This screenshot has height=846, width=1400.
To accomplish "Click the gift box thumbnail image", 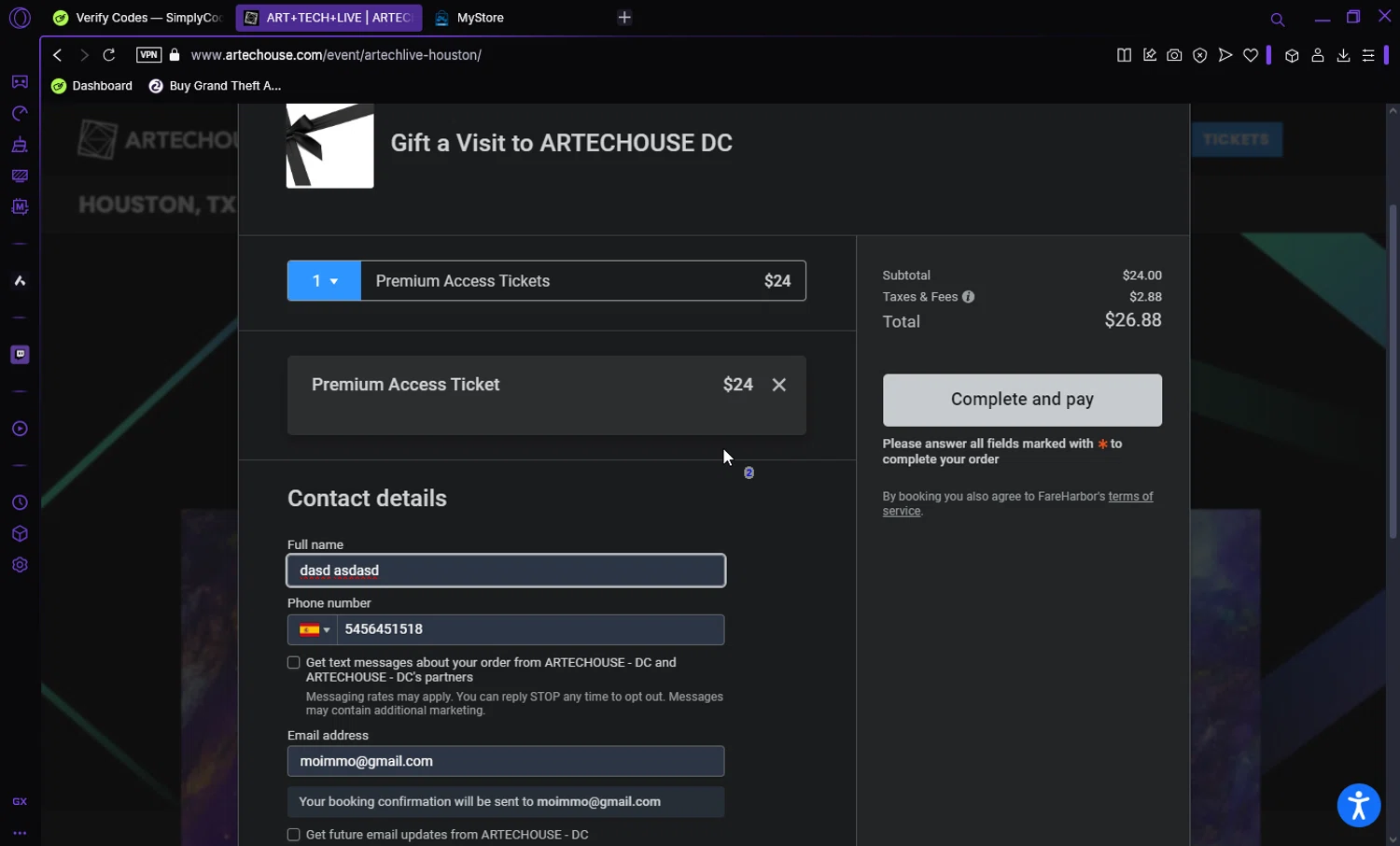I will pyautogui.click(x=329, y=146).
